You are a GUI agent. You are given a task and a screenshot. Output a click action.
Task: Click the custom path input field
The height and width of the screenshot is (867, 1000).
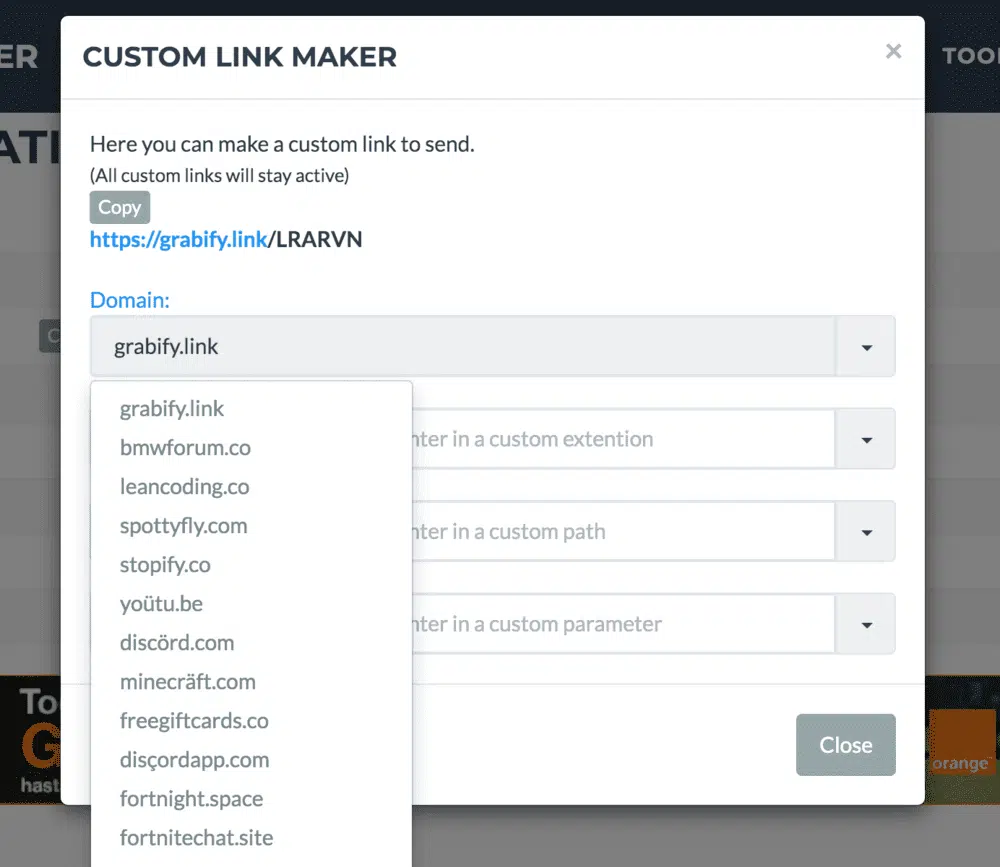tap(622, 532)
